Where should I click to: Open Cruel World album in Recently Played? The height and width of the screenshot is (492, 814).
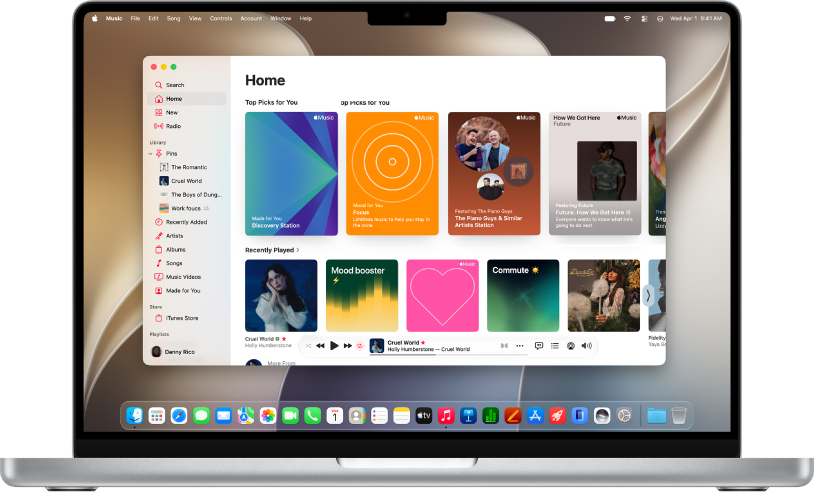click(x=281, y=295)
